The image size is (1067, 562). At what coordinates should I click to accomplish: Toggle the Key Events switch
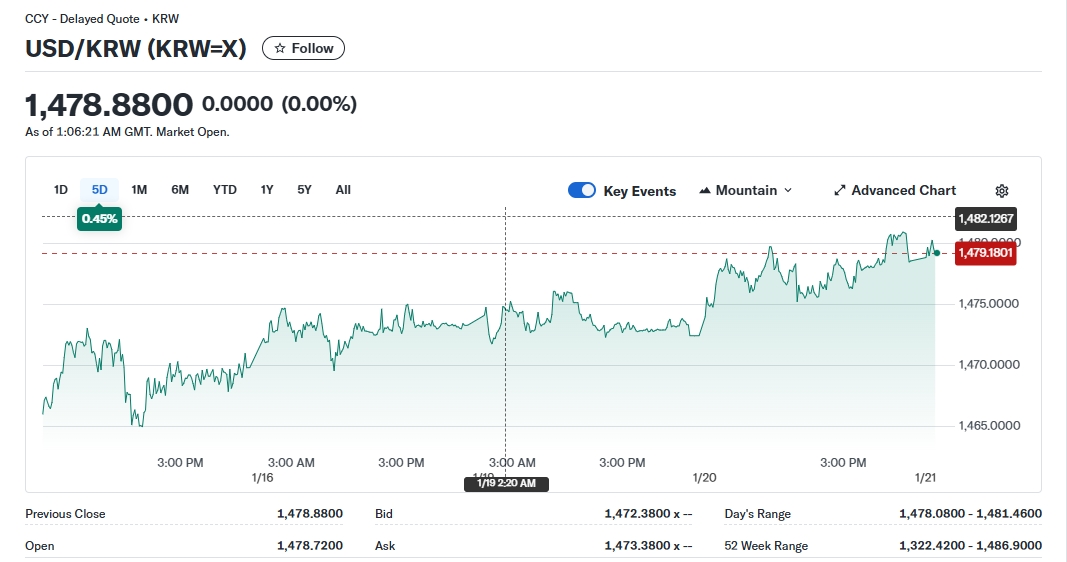[x=582, y=191]
